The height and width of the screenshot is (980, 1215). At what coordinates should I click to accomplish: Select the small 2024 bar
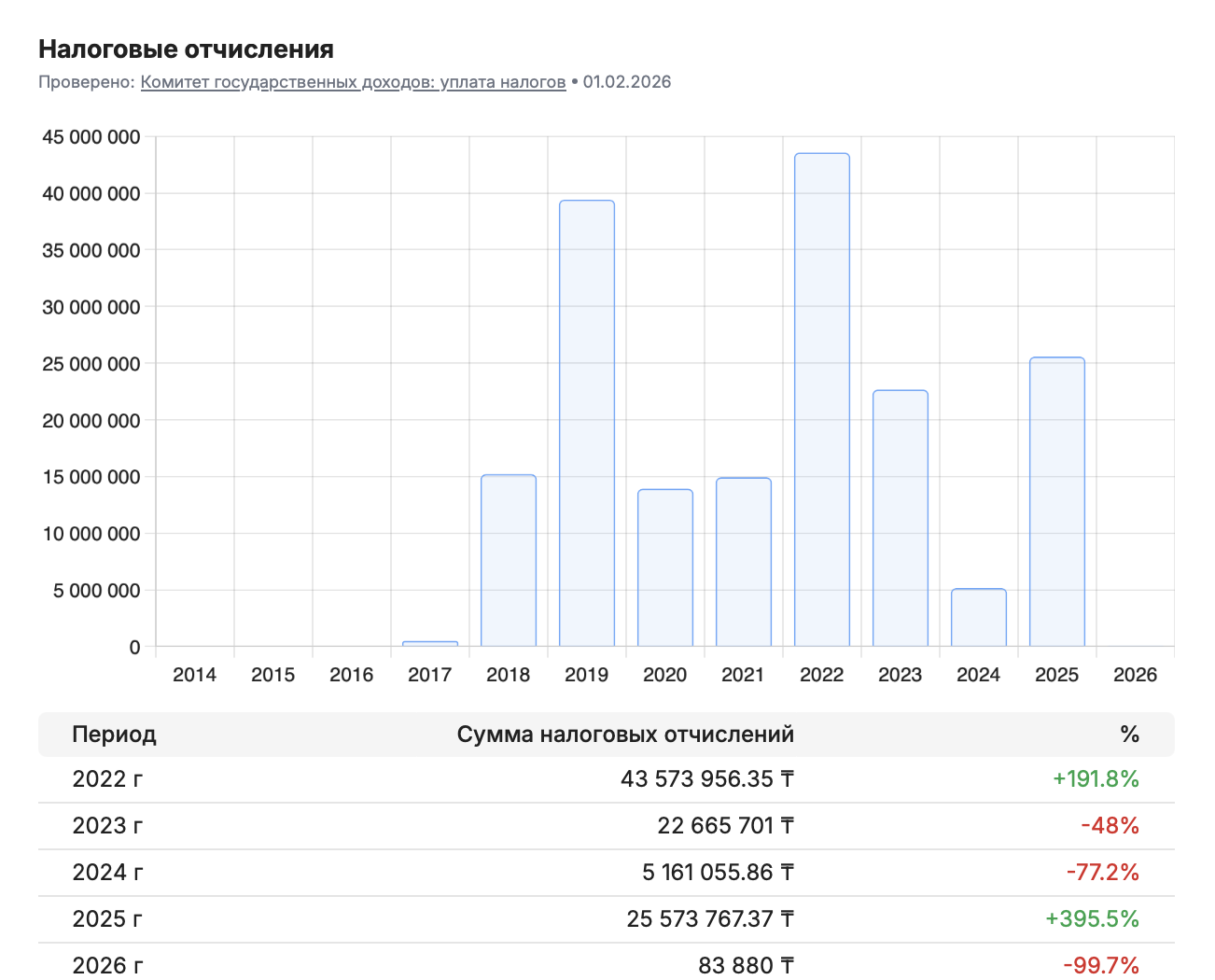(979, 617)
